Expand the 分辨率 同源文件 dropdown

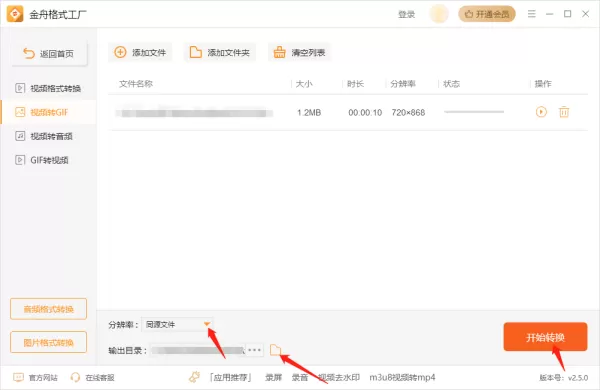(177, 325)
